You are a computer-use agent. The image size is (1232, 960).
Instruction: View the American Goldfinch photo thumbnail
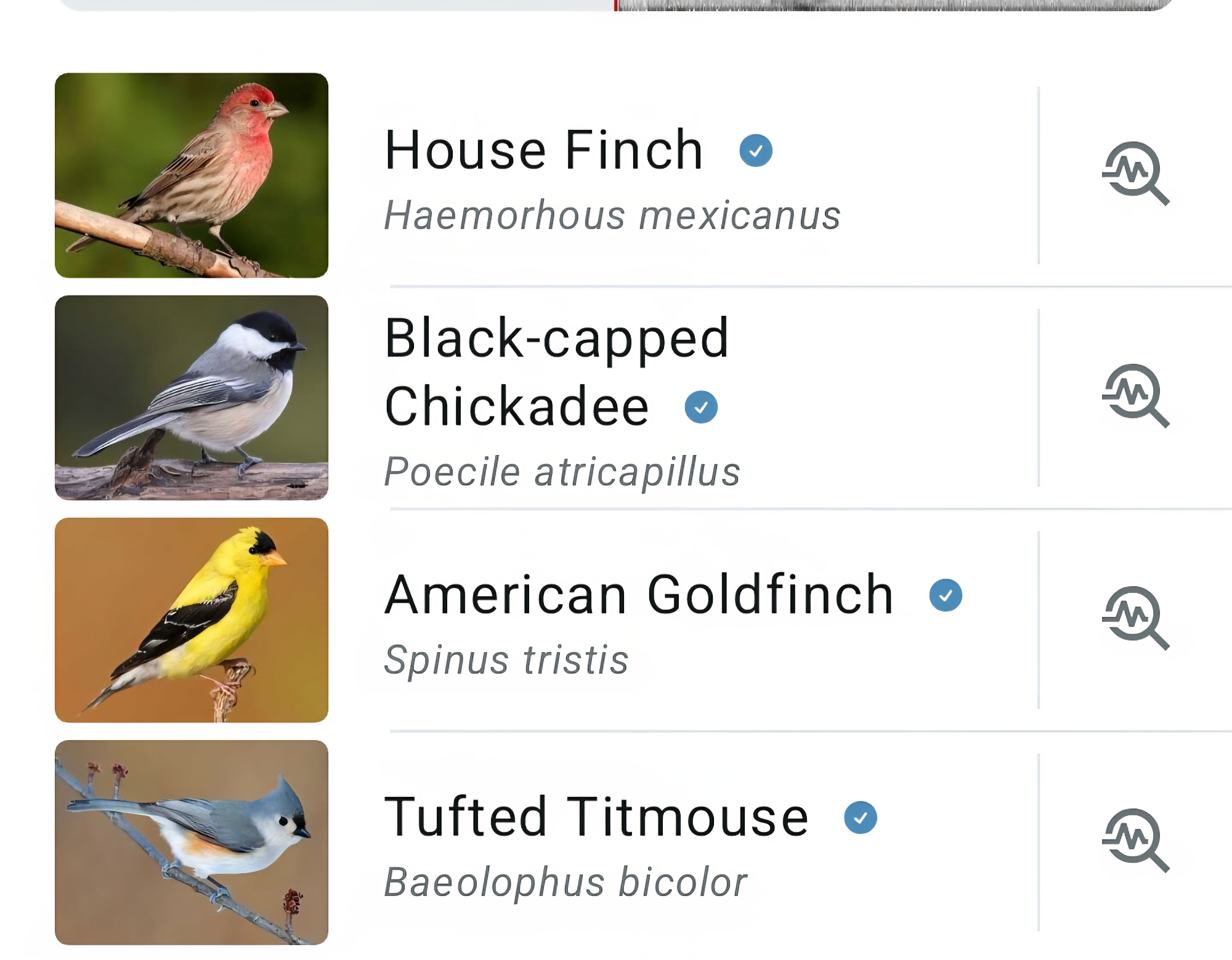point(192,620)
